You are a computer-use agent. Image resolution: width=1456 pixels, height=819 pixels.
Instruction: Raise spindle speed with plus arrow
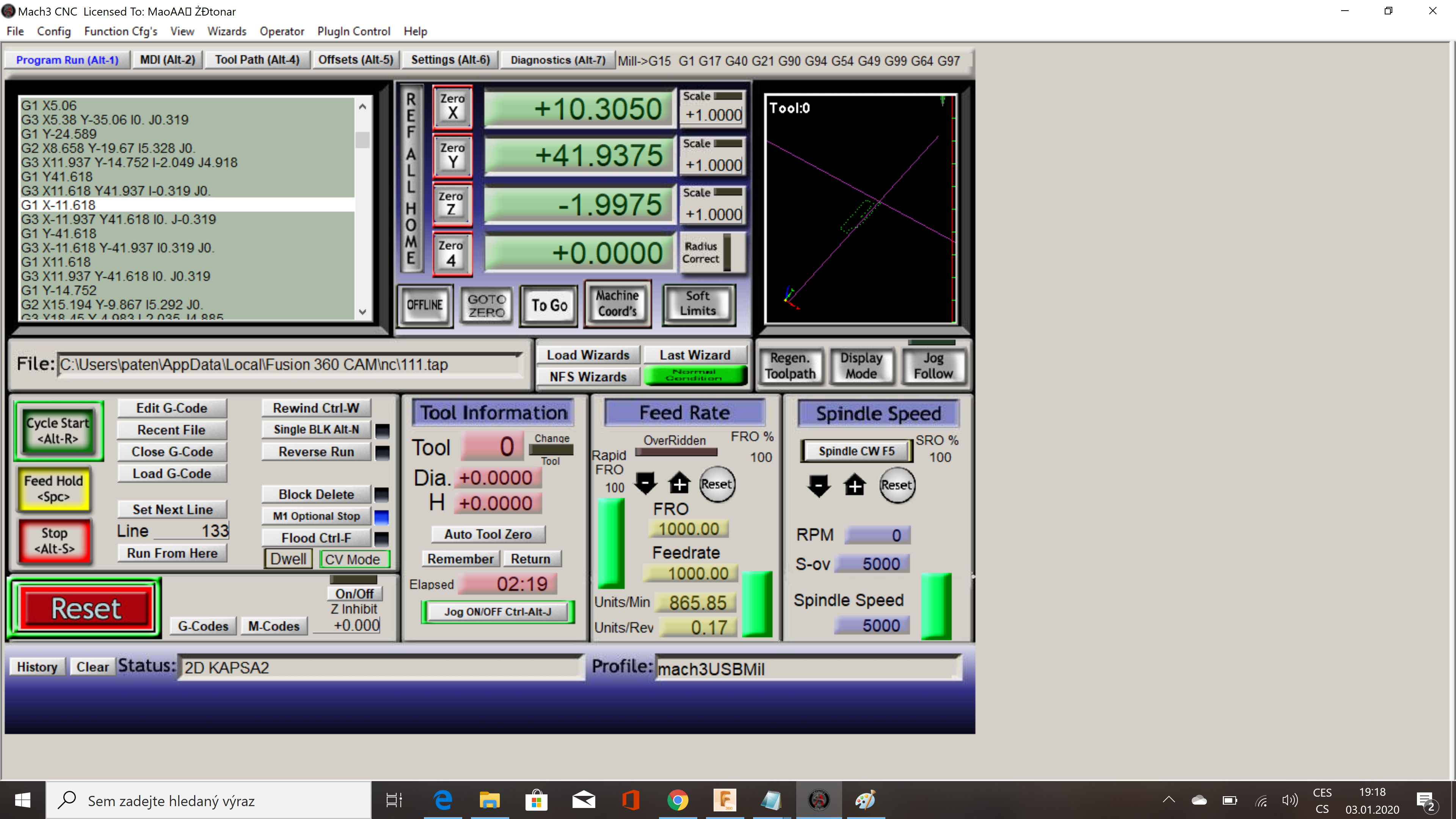[x=855, y=485]
